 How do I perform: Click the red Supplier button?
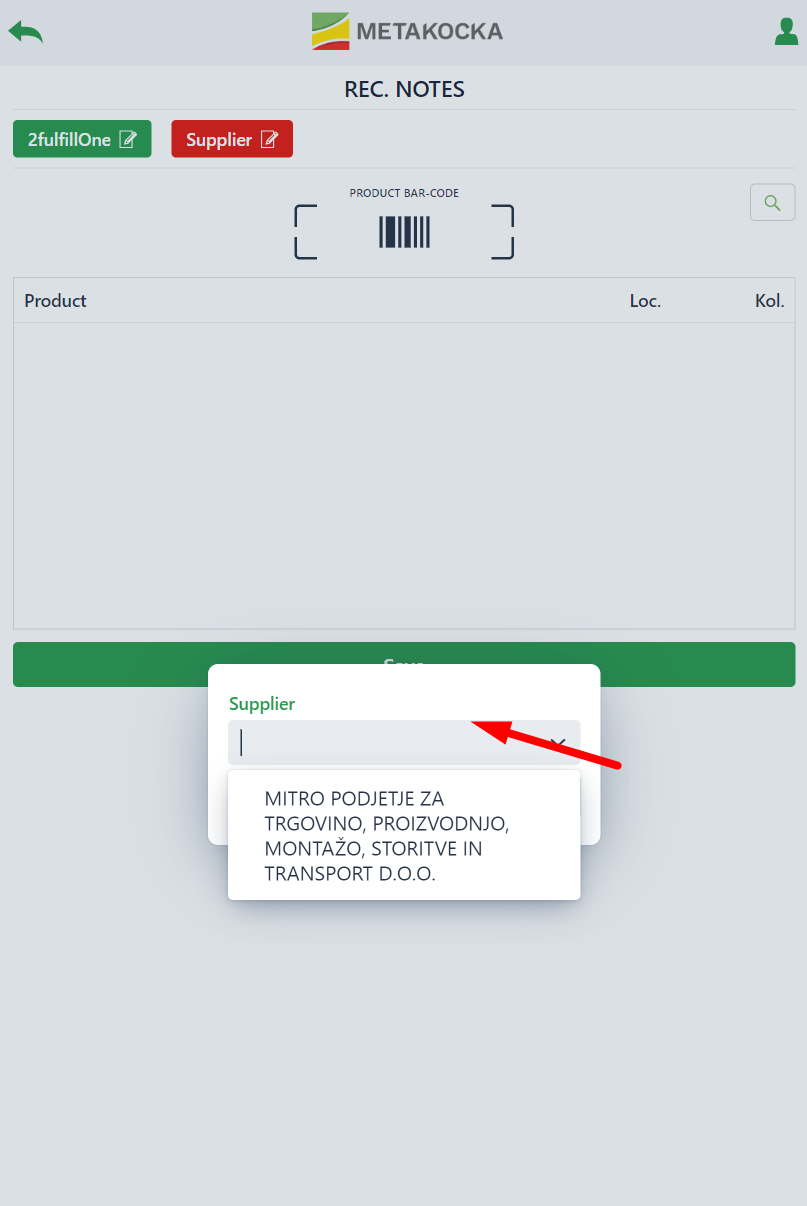(232, 140)
